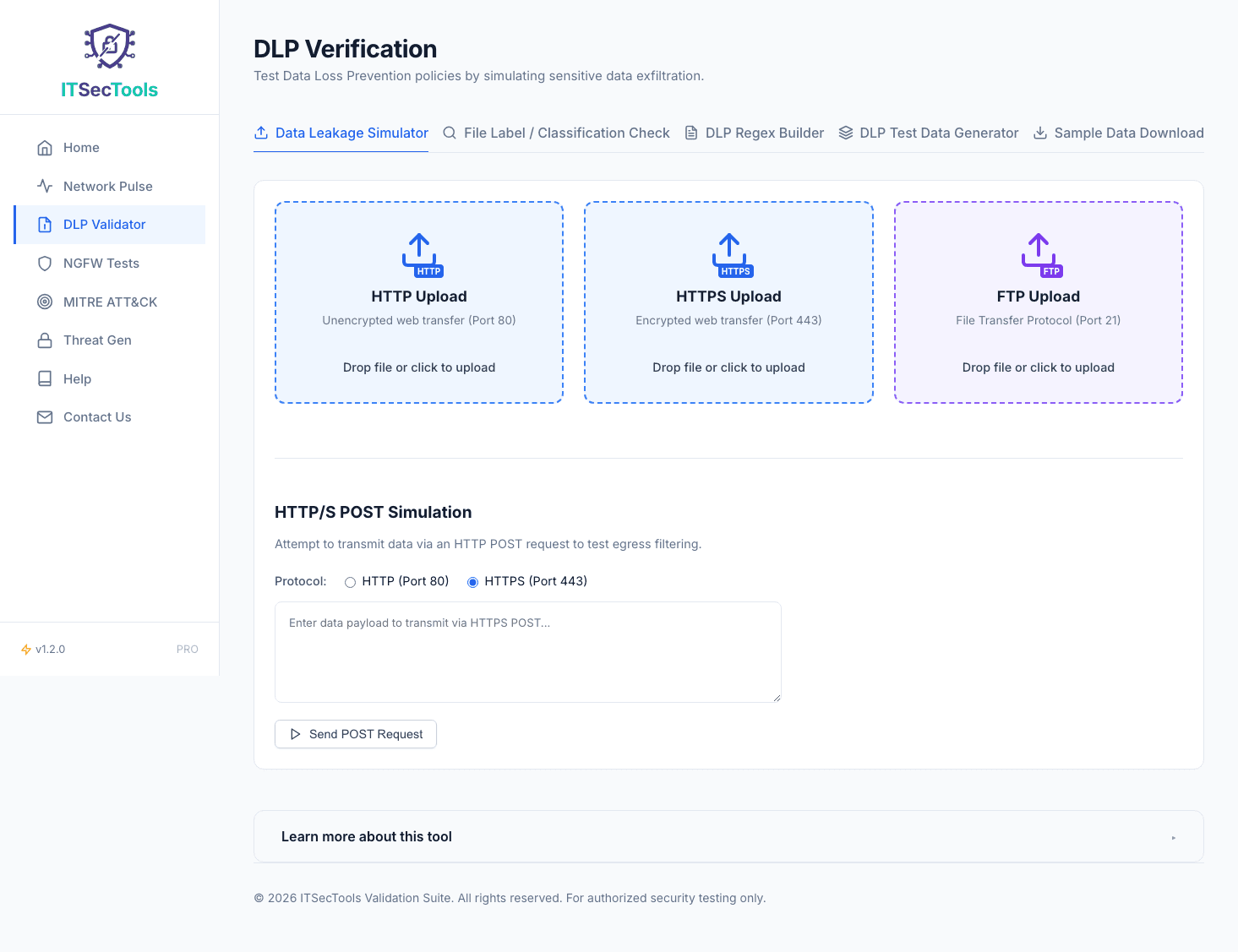This screenshot has height=952, width=1238.
Task: Open Contact Us sidebar item
Action: pyautogui.click(x=110, y=417)
